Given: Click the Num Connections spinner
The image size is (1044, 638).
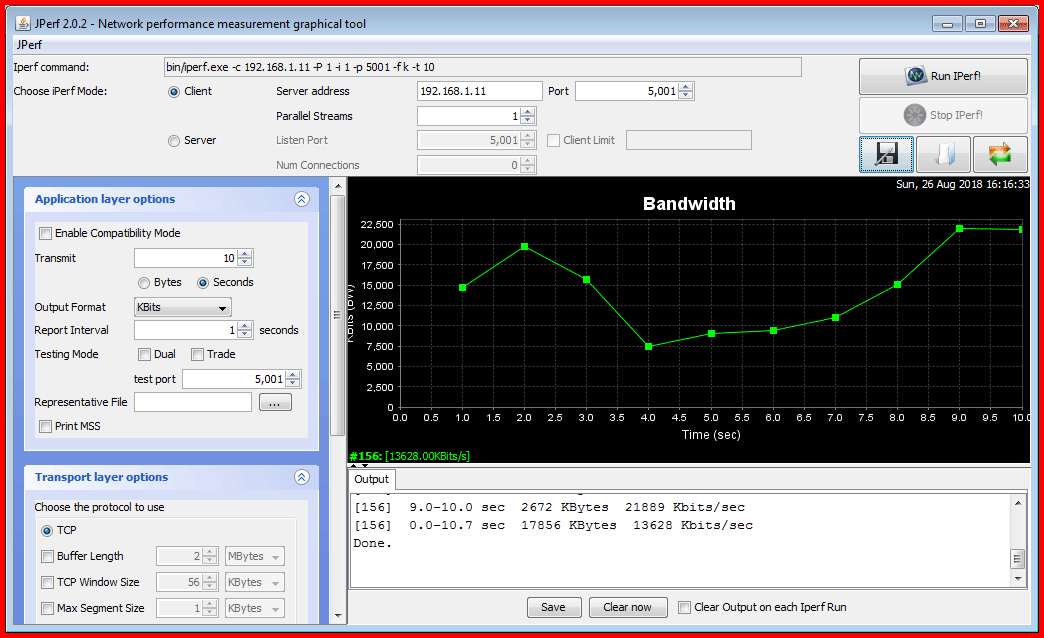Looking at the screenshot, I should [x=476, y=165].
